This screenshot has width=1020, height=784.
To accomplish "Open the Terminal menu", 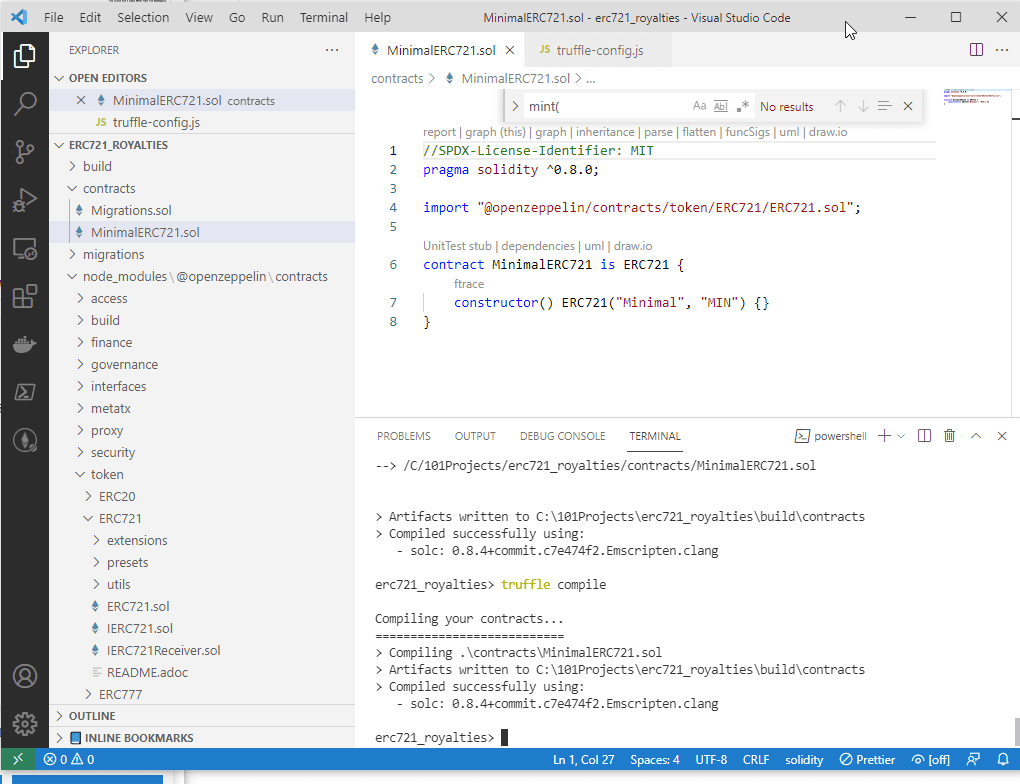I will [323, 18].
